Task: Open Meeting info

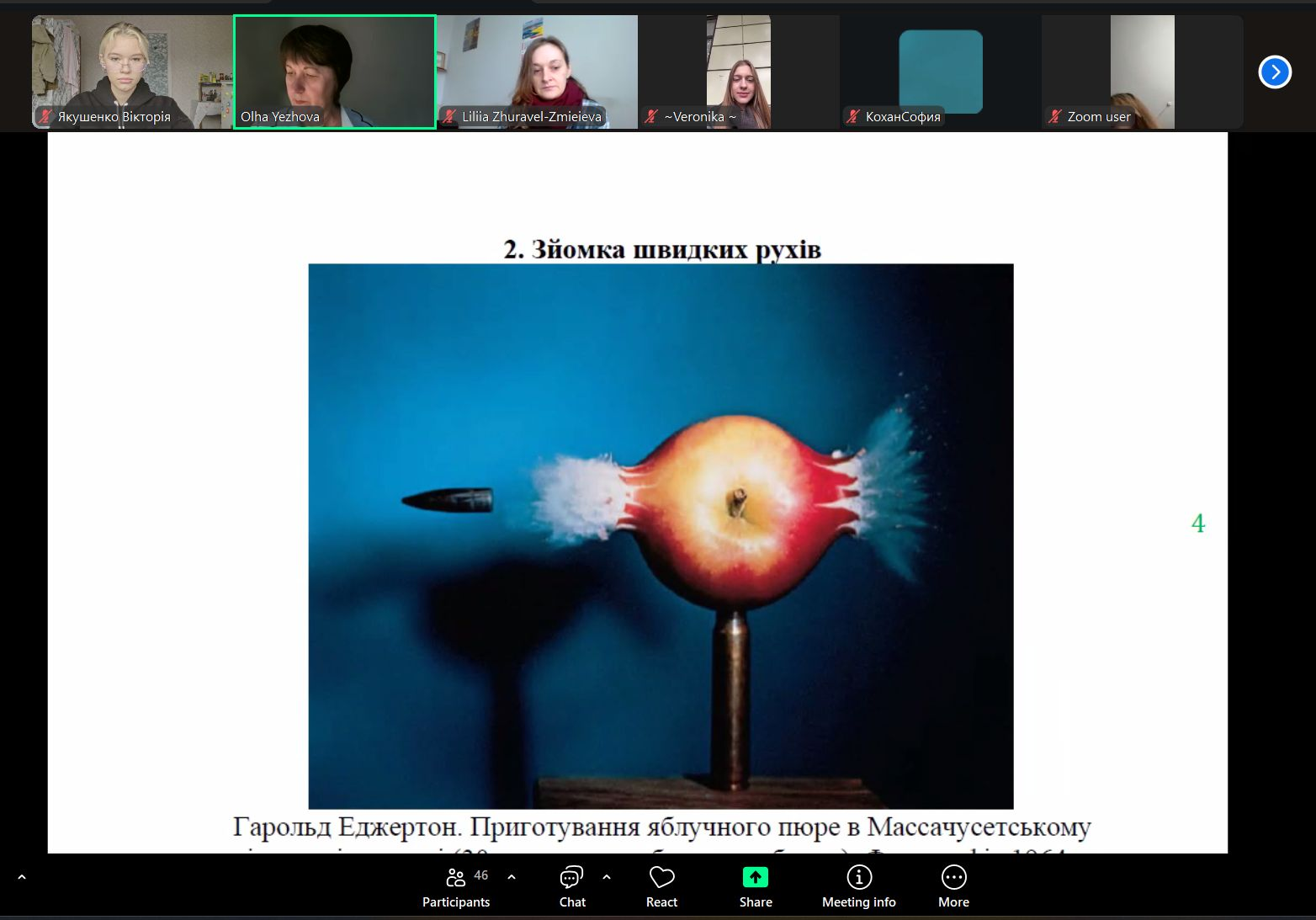Action: (858, 886)
